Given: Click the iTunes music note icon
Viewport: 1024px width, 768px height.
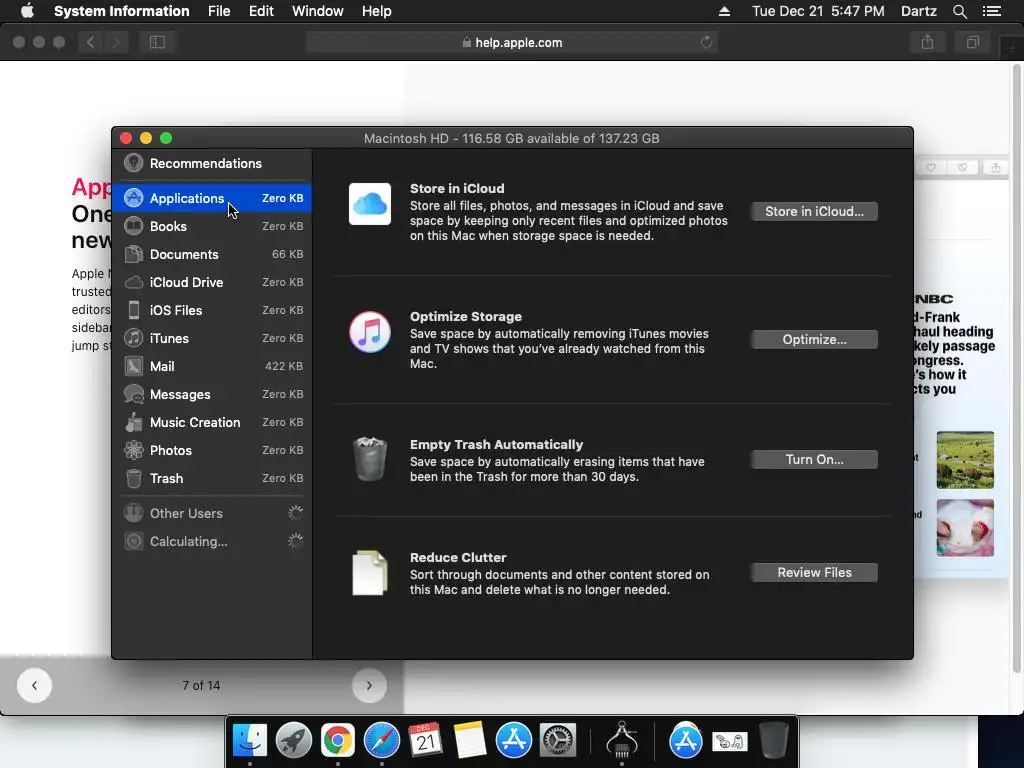Looking at the screenshot, I should pos(370,332).
